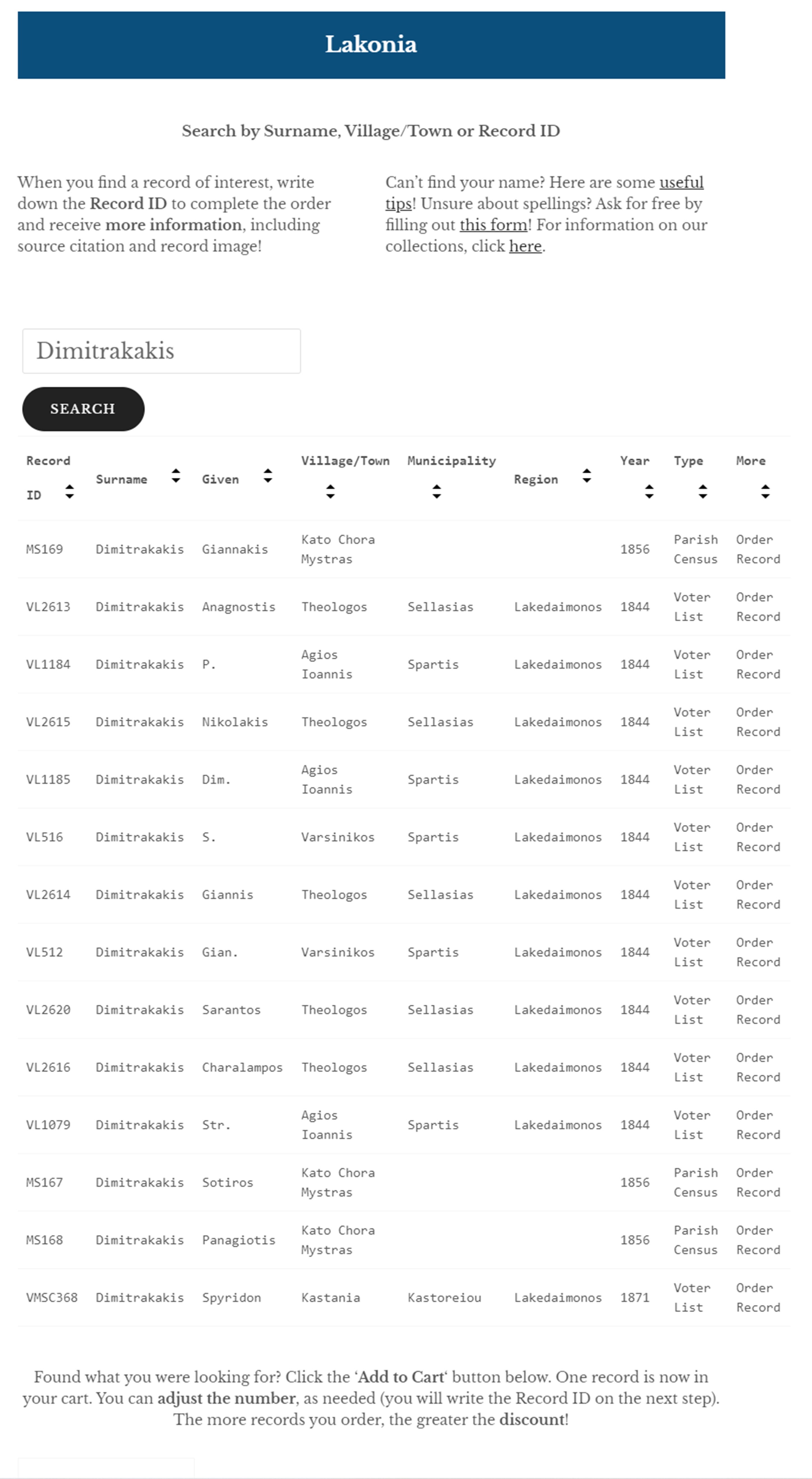Click Region column sort arrows
The height and width of the screenshot is (1479, 812).
tap(587, 476)
